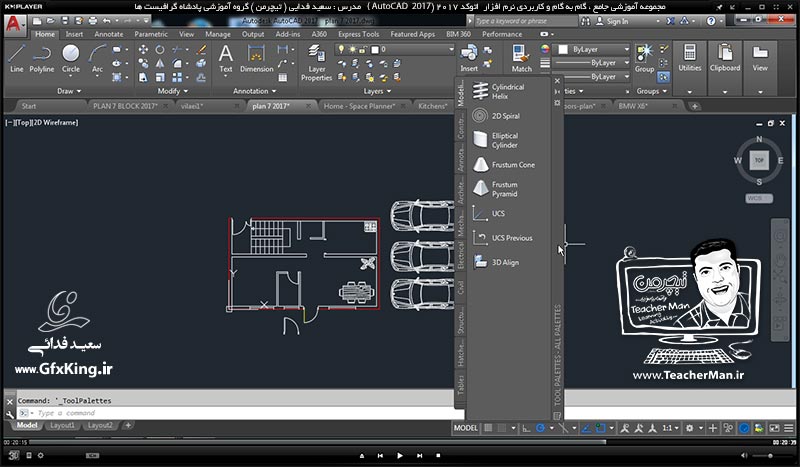Select the Line tool

click(x=16, y=58)
